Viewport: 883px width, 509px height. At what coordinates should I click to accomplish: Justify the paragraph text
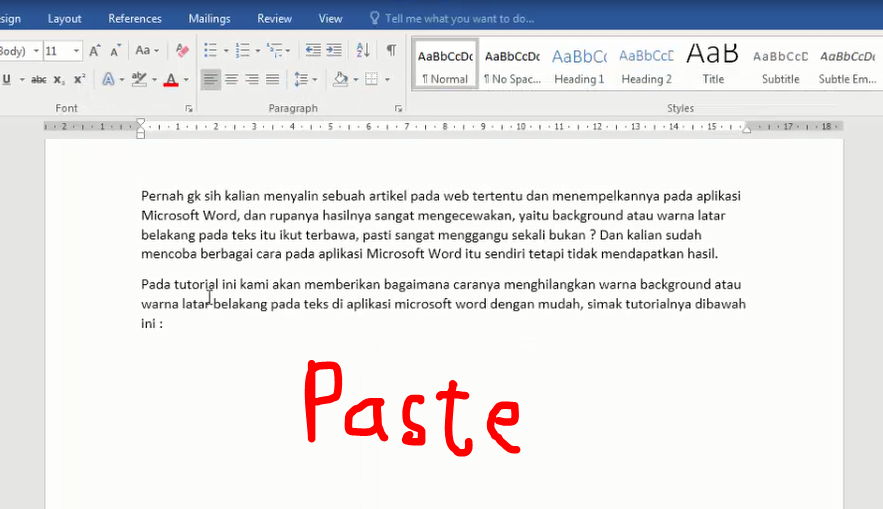(x=273, y=79)
